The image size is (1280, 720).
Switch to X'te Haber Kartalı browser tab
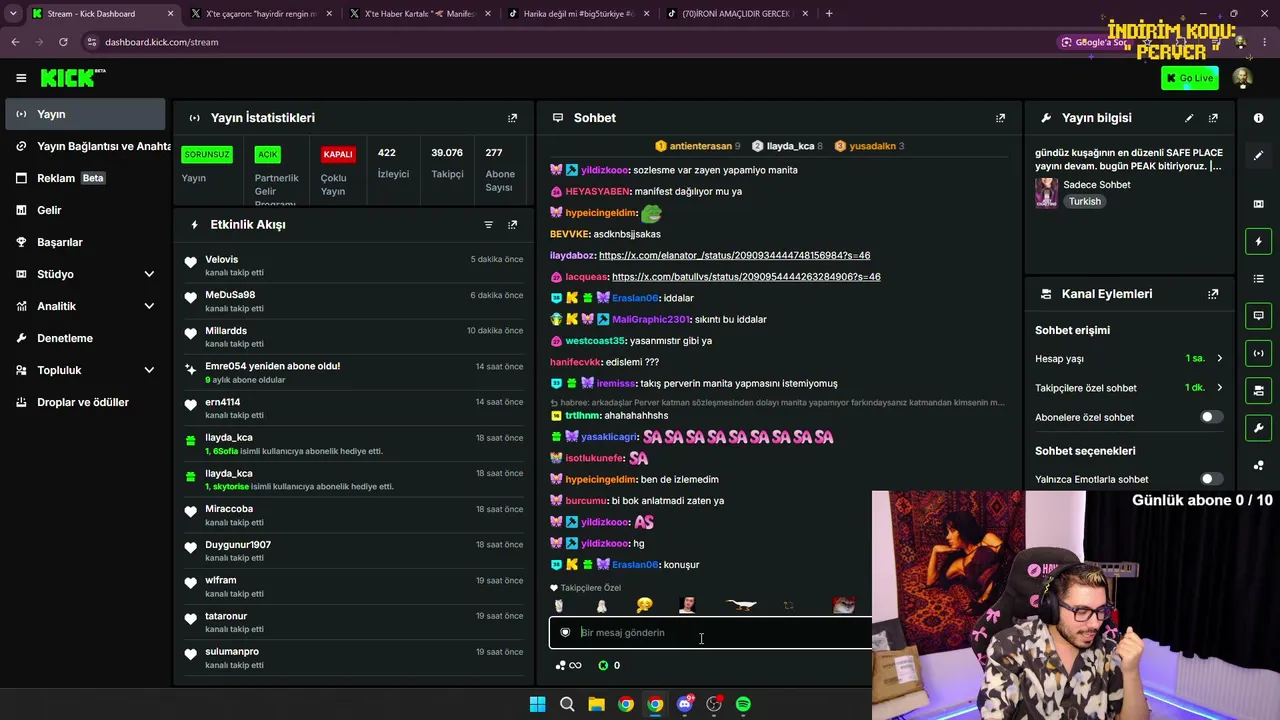point(418,14)
